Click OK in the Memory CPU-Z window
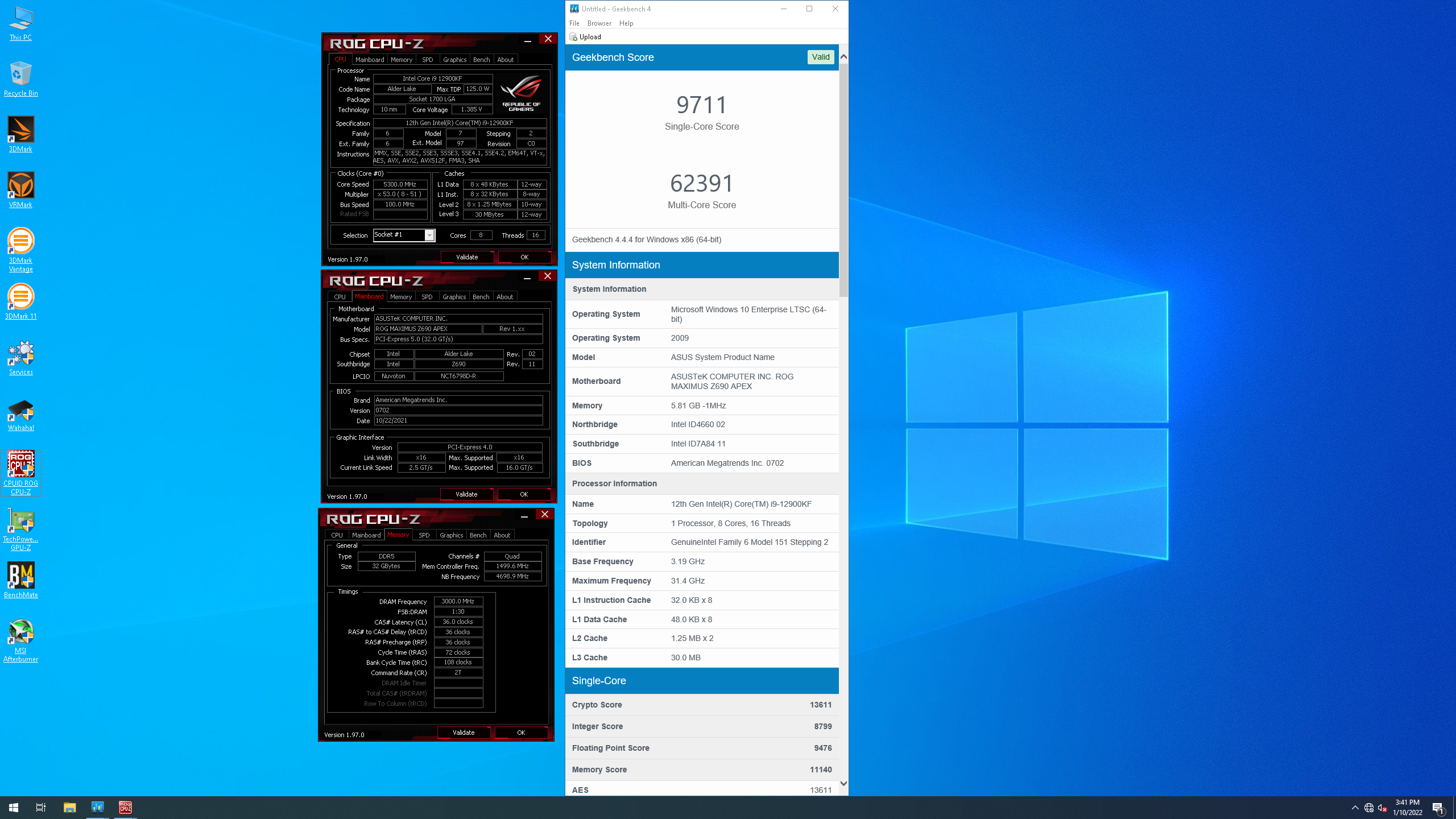1456x819 pixels. (x=521, y=733)
